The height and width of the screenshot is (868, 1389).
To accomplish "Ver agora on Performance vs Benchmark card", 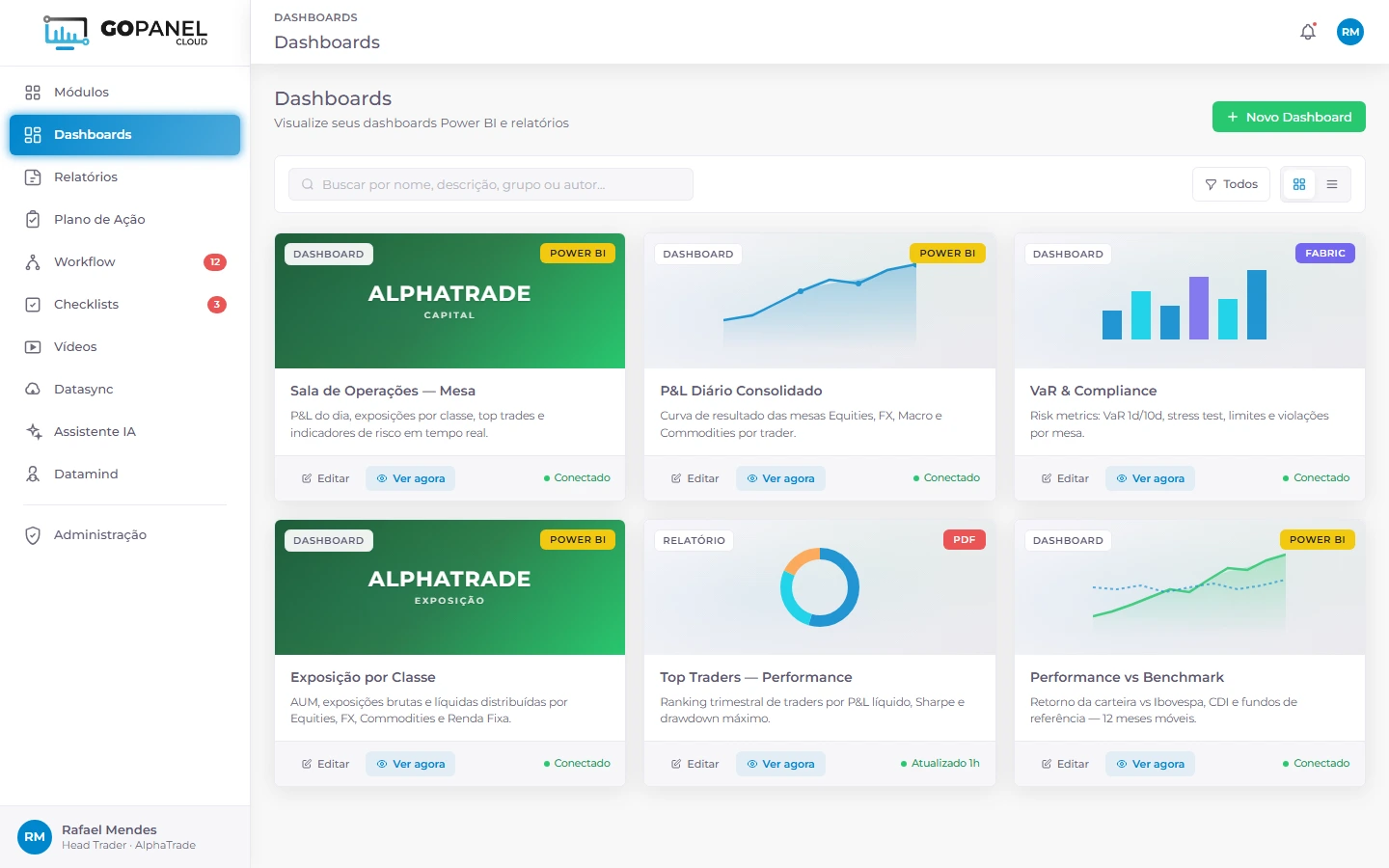I will coord(1150,764).
